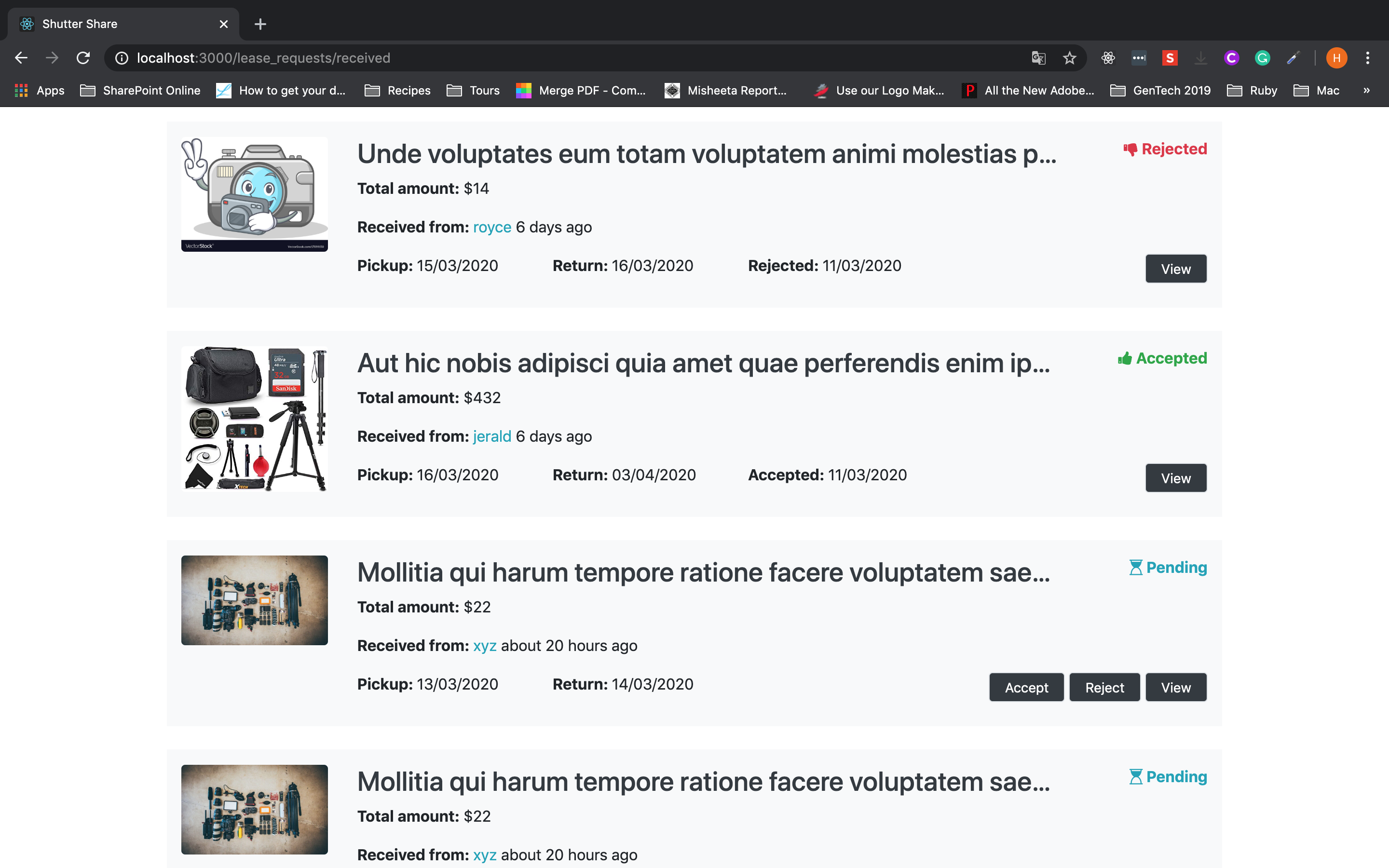Go back with the back arrow
This screenshot has height=868, width=1389.
[21, 58]
